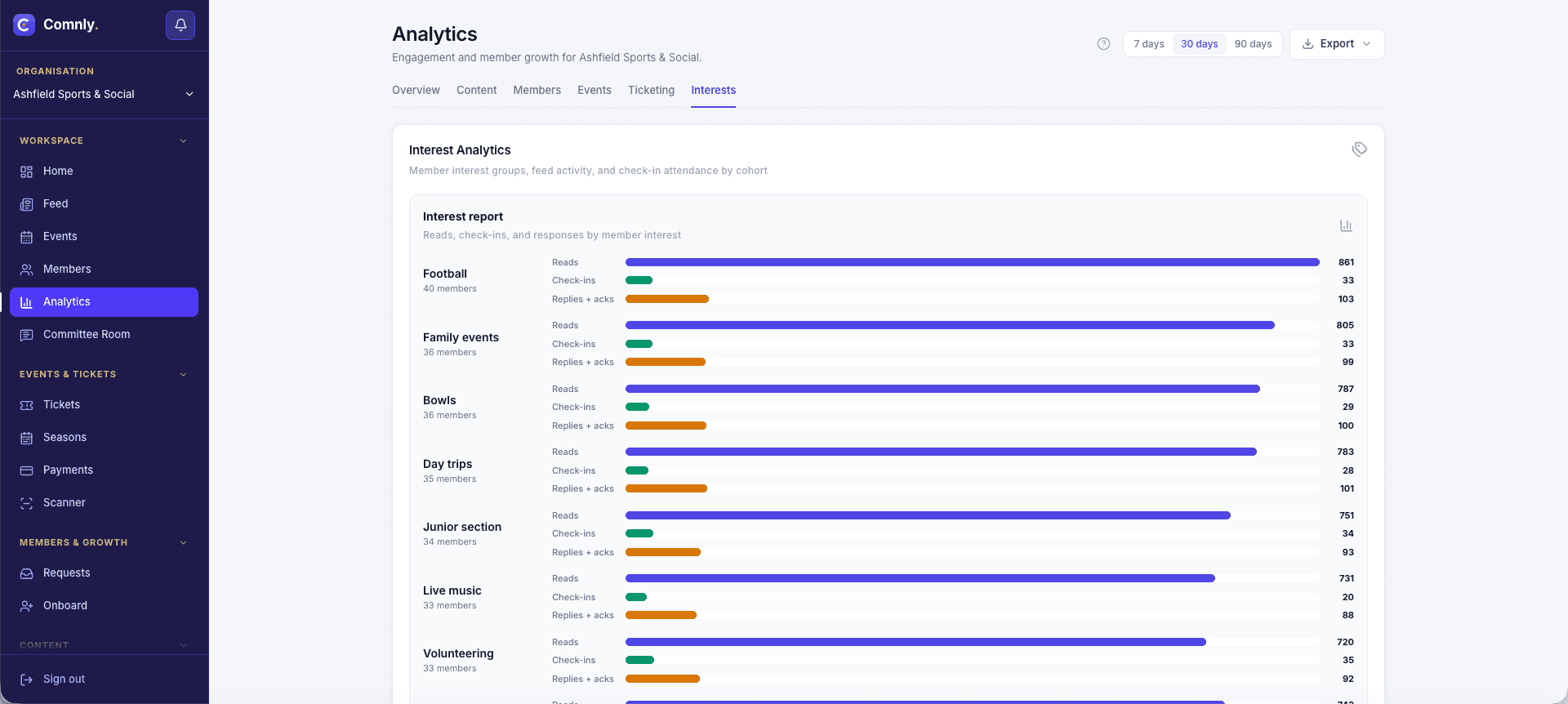Viewport: 1568px width, 704px height.
Task: Open the notifications bell
Action: click(x=180, y=25)
